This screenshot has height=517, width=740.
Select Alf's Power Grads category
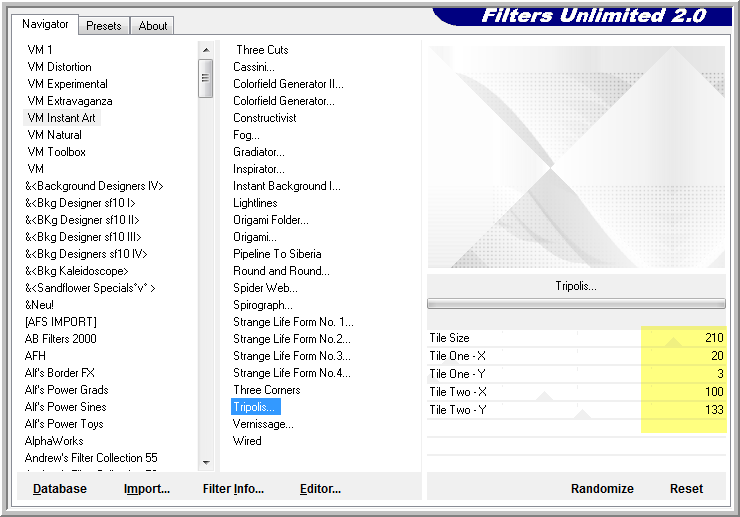67,390
